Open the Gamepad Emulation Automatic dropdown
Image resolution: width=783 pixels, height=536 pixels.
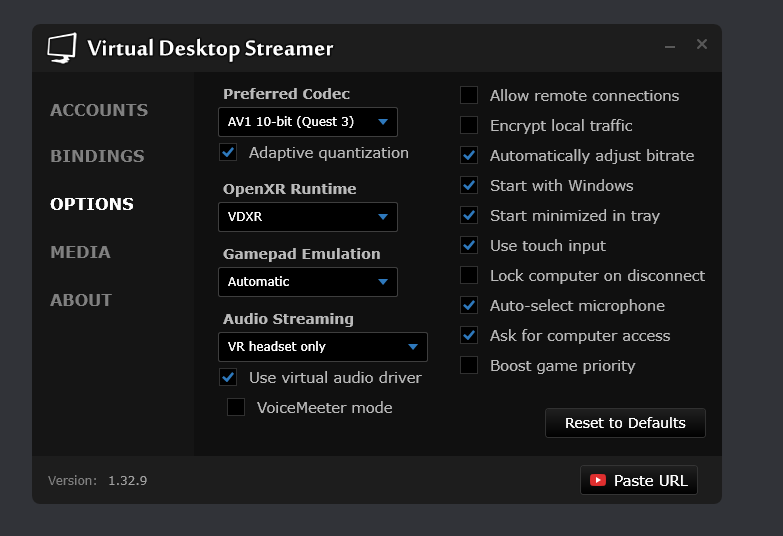pos(308,282)
